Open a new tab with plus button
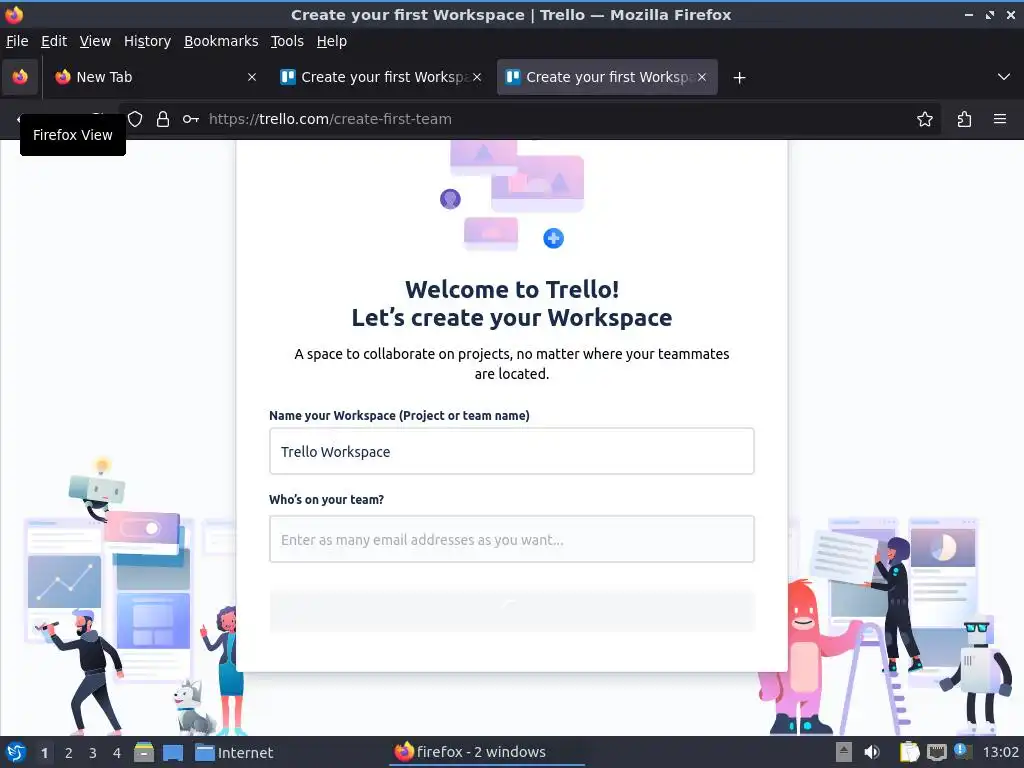 [x=739, y=78]
